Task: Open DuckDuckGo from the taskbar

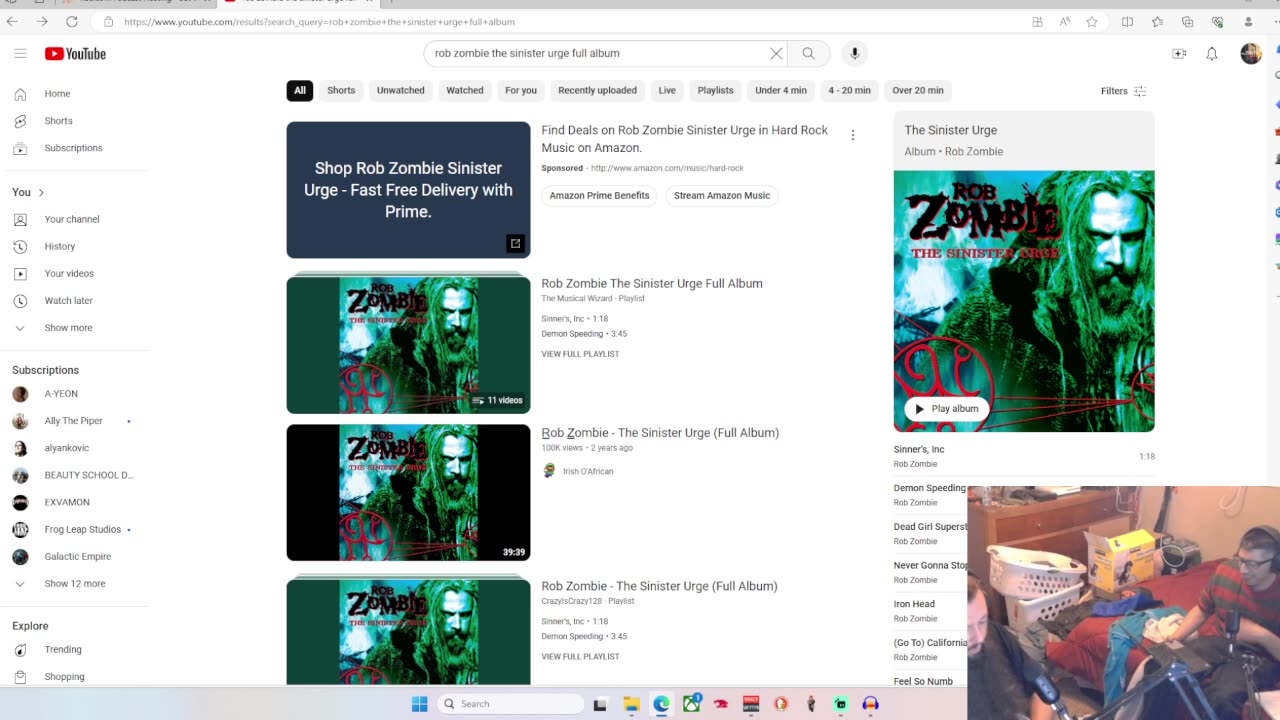Action: (x=781, y=704)
